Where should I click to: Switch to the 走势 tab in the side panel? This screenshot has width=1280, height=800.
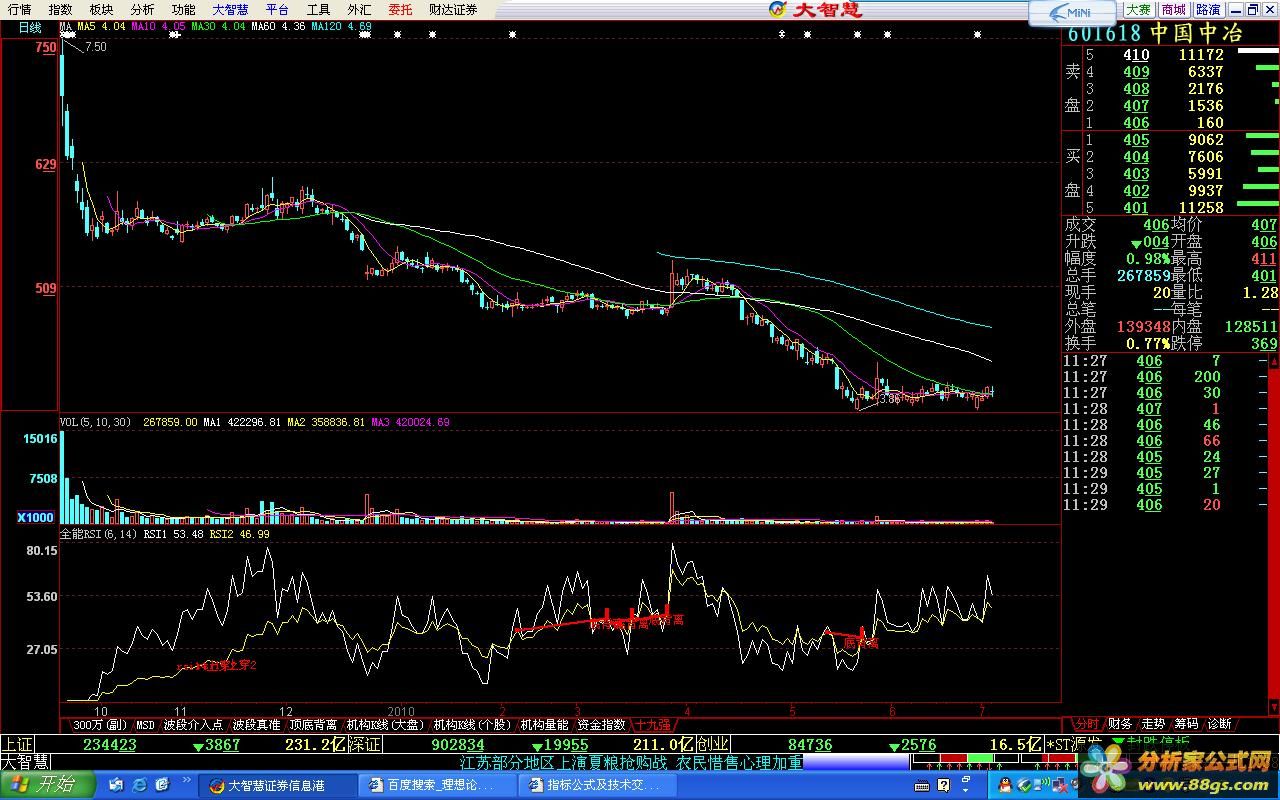click(1154, 724)
